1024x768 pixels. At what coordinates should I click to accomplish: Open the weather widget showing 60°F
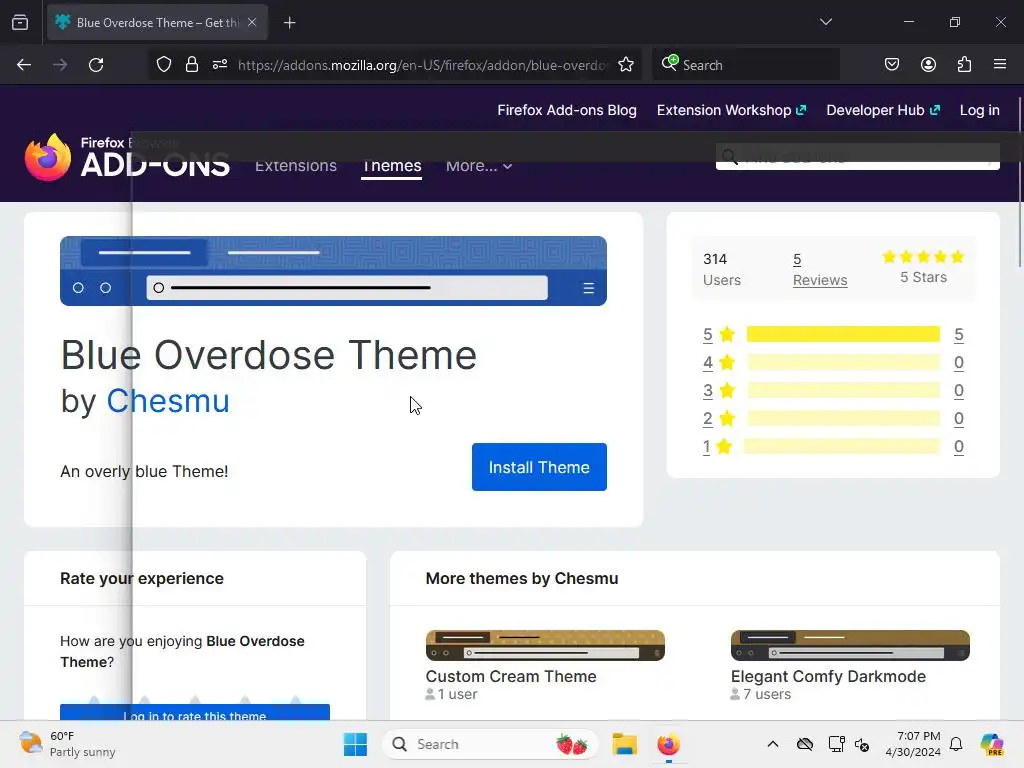point(67,744)
